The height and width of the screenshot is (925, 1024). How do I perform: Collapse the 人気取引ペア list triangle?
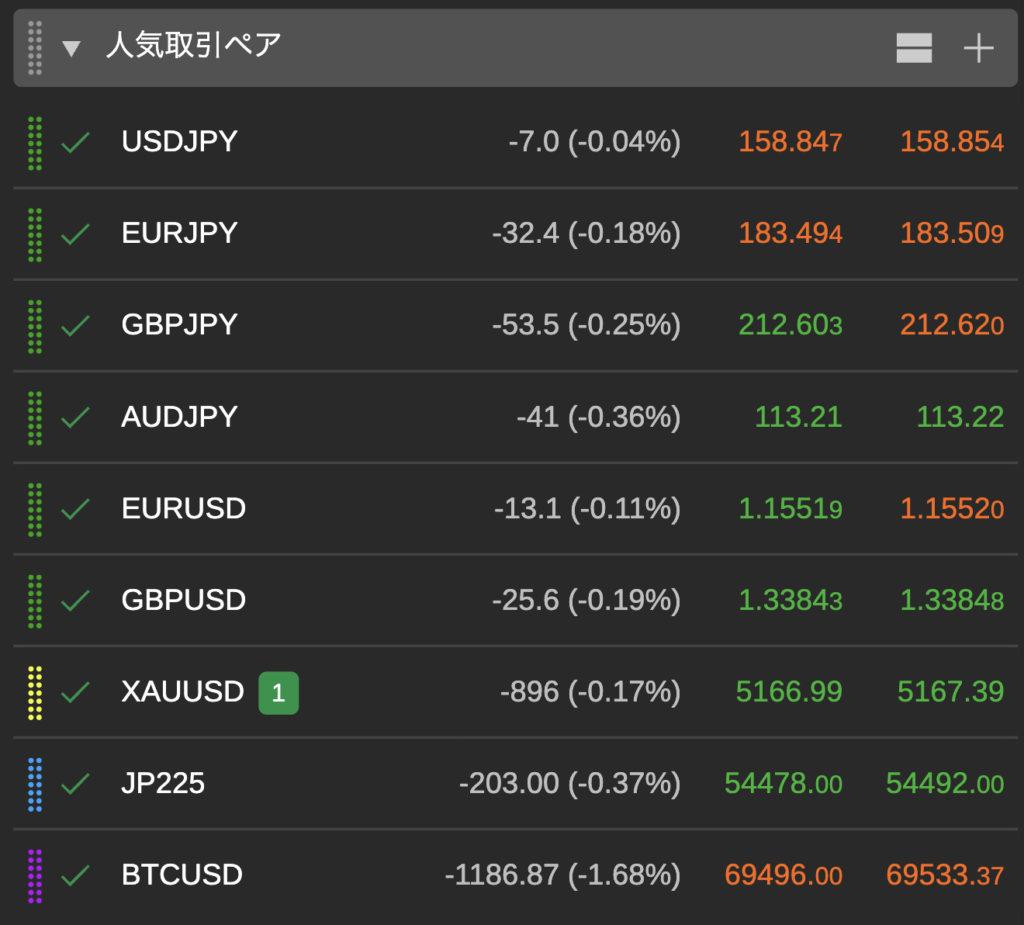(x=71, y=48)
